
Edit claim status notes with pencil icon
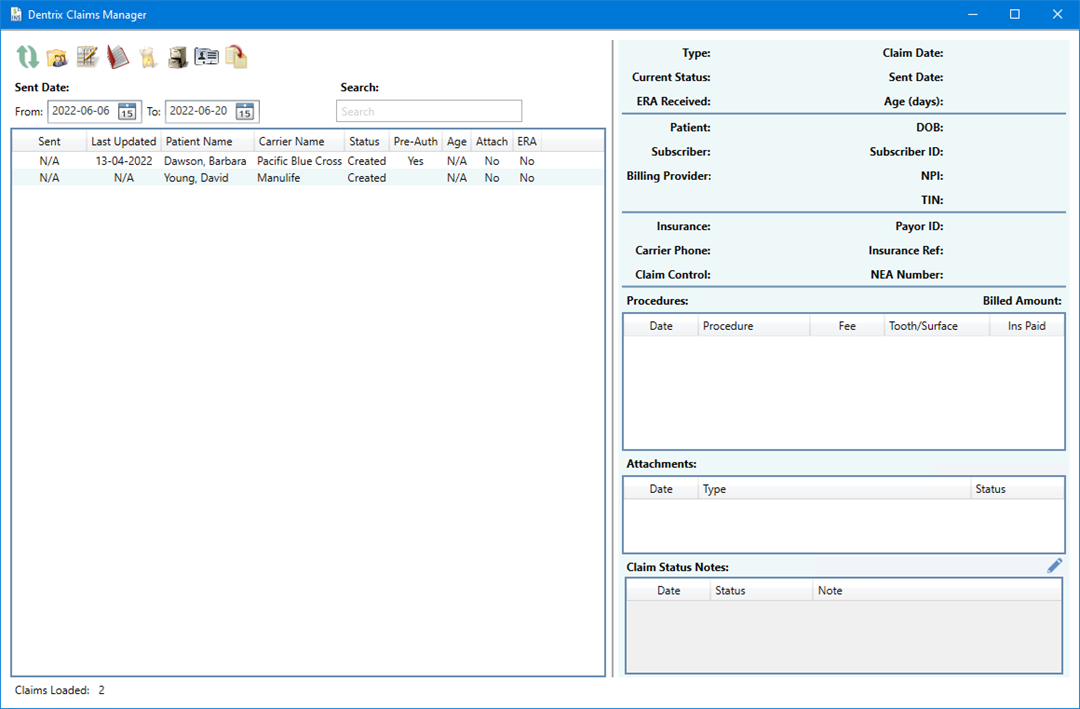point(1054,566)
